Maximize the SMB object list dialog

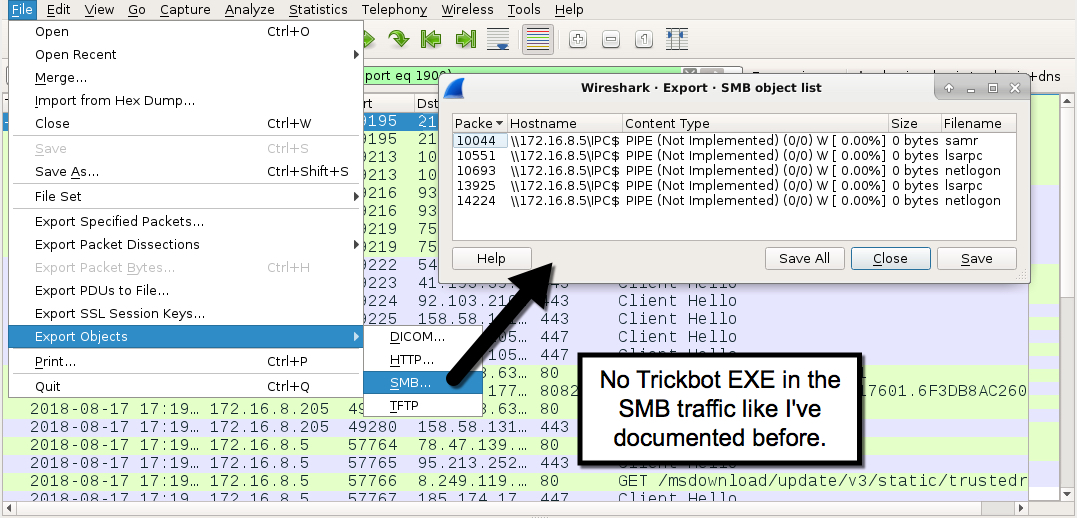[x=993, y=88]
